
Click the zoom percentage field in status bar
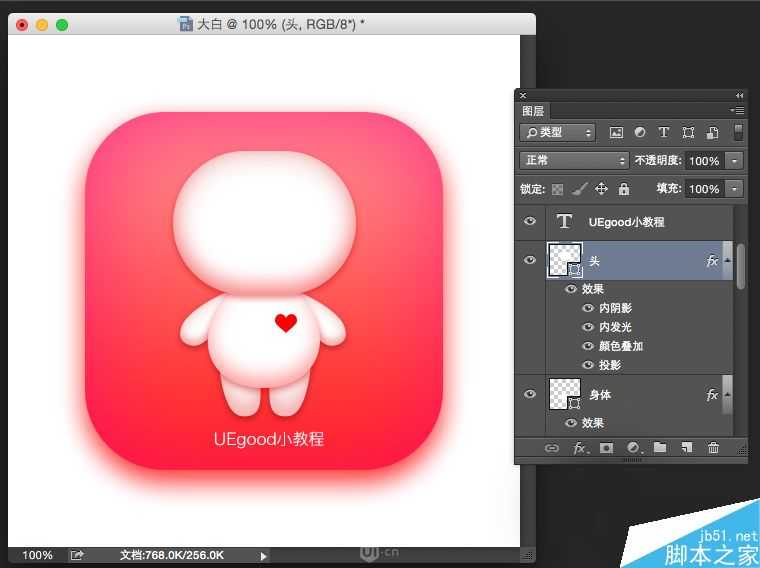(x=38, y=555)
